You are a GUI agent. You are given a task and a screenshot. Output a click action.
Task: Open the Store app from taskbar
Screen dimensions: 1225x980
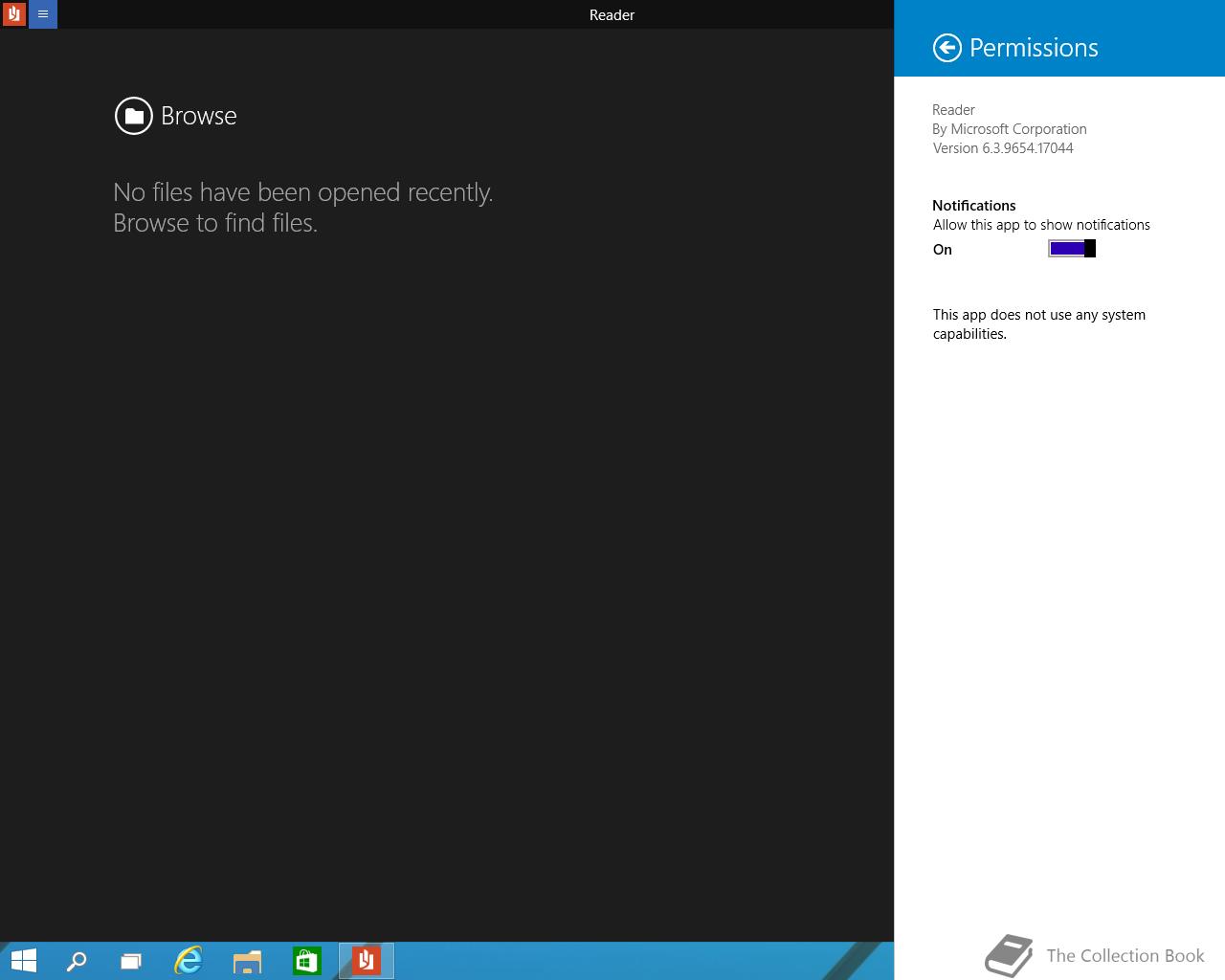click(x=306, y=961)
